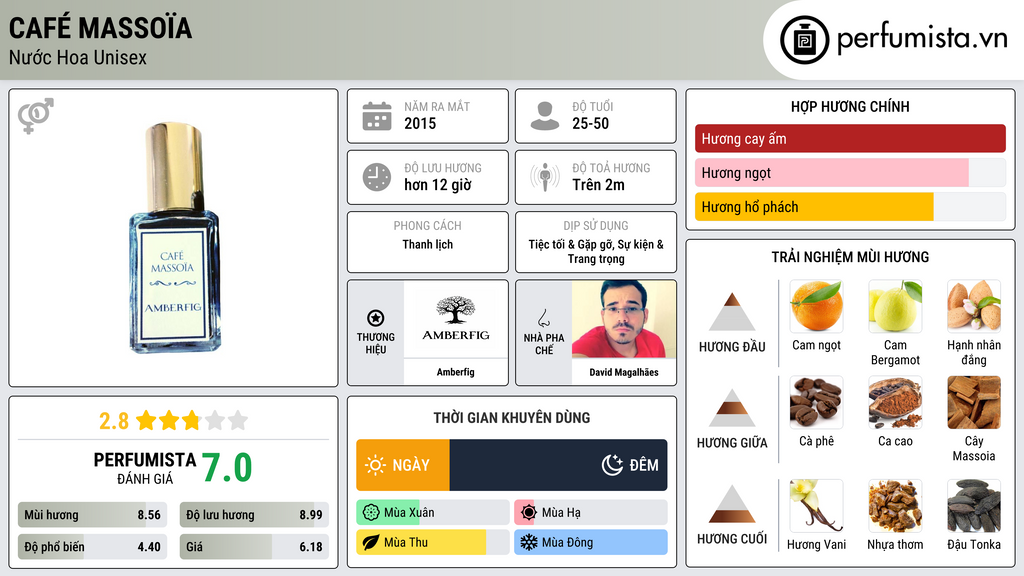Click the calendar icon beside Năm ra mắt

click(377, 116)
